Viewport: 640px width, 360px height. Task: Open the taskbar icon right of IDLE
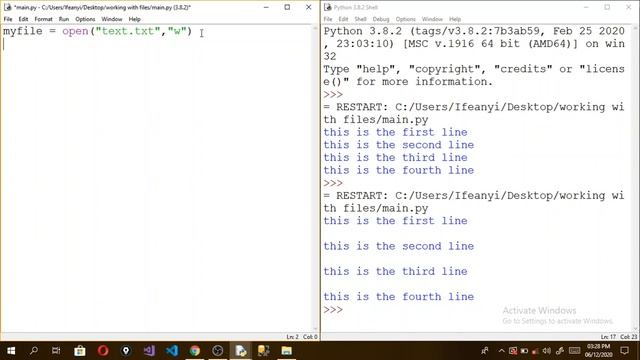(264, 351)
